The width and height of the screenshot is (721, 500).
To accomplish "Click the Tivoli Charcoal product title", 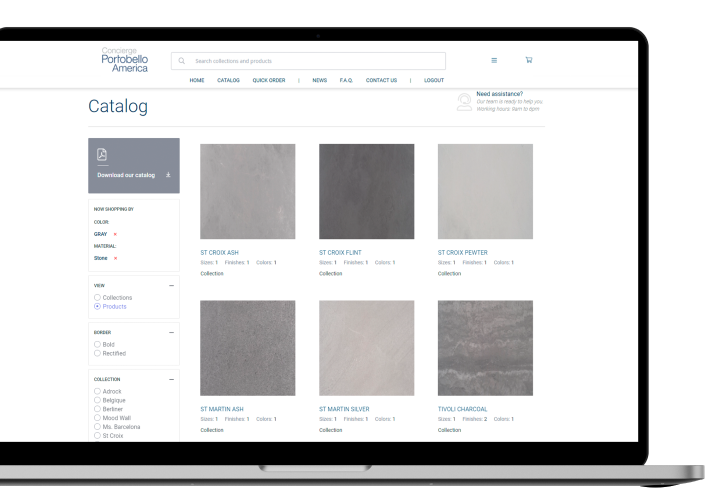I will (463, 409).
